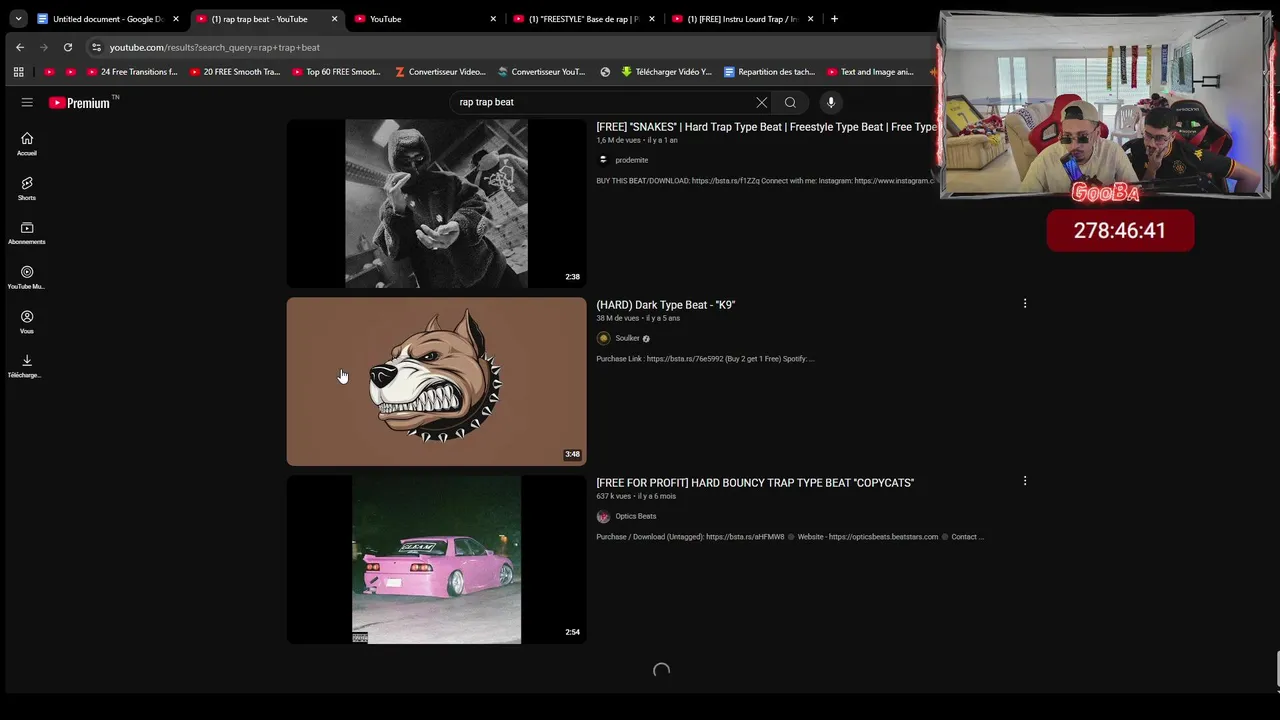Open YouTube Music in the sidebar
The width and height of the screenshot is (1280, 720).
coord(27,277)
